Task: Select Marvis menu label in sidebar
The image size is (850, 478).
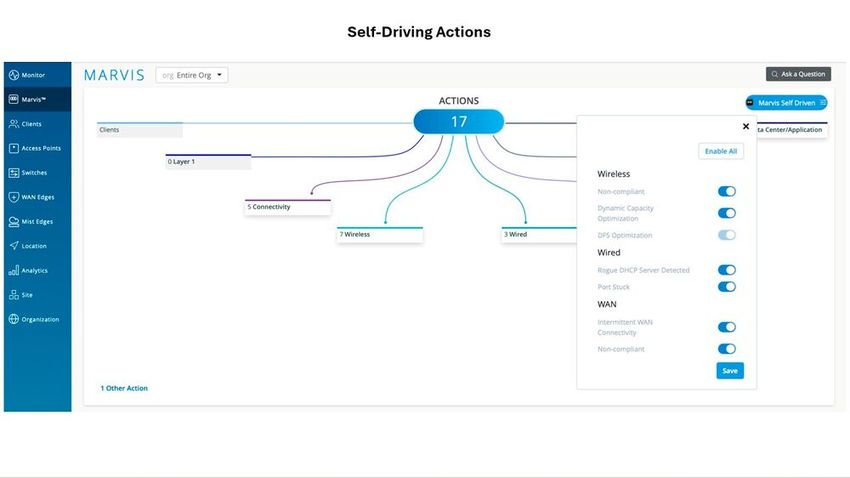Action: (34, 100)
